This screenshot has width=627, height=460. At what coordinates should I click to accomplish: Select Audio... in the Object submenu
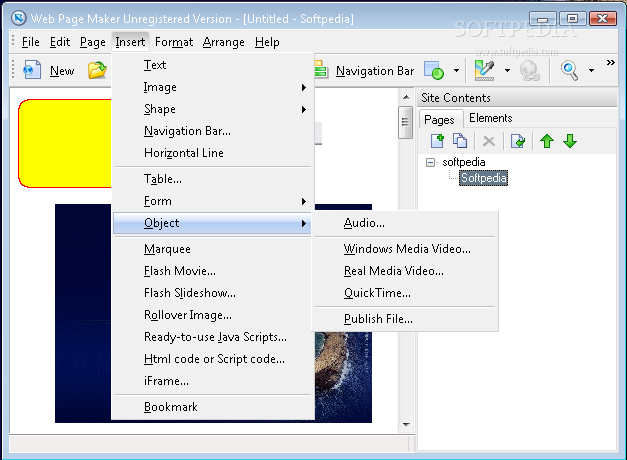(364, 223)
